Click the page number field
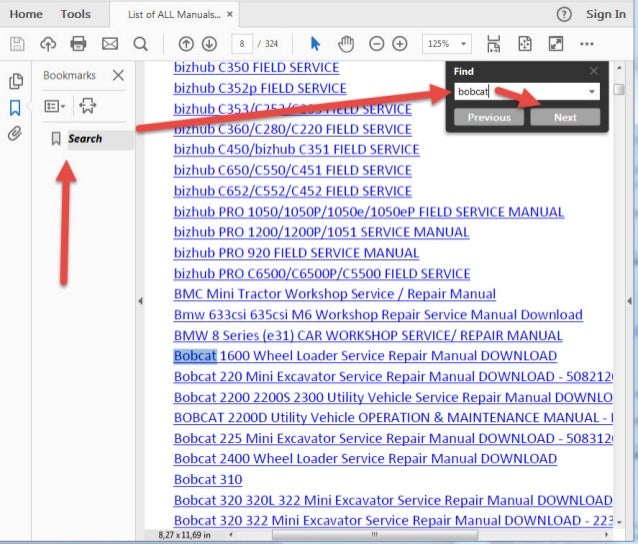This screenshot has width=638, height=544. (x=242, y=44)
